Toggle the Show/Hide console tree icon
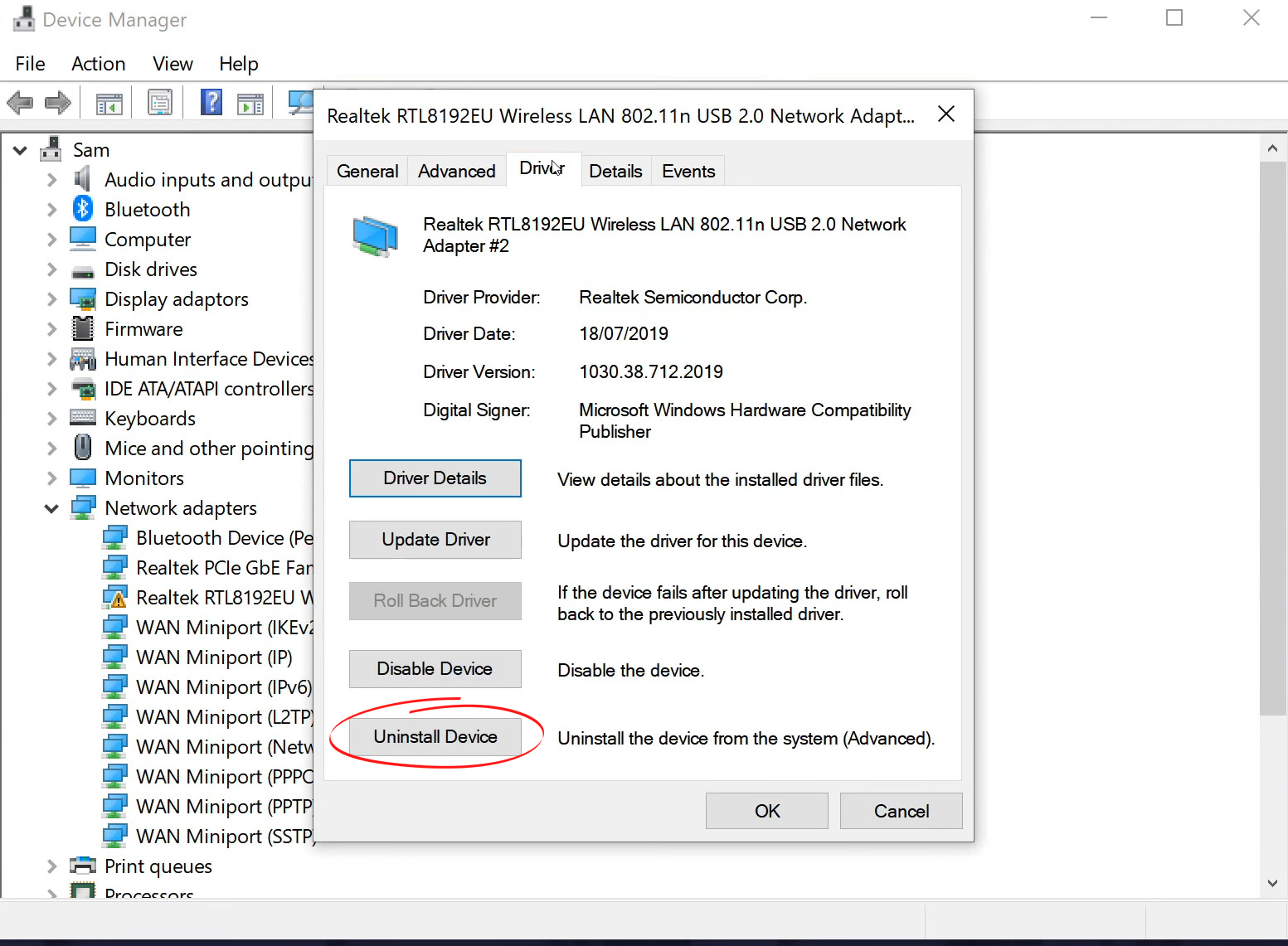 (109, 102)
